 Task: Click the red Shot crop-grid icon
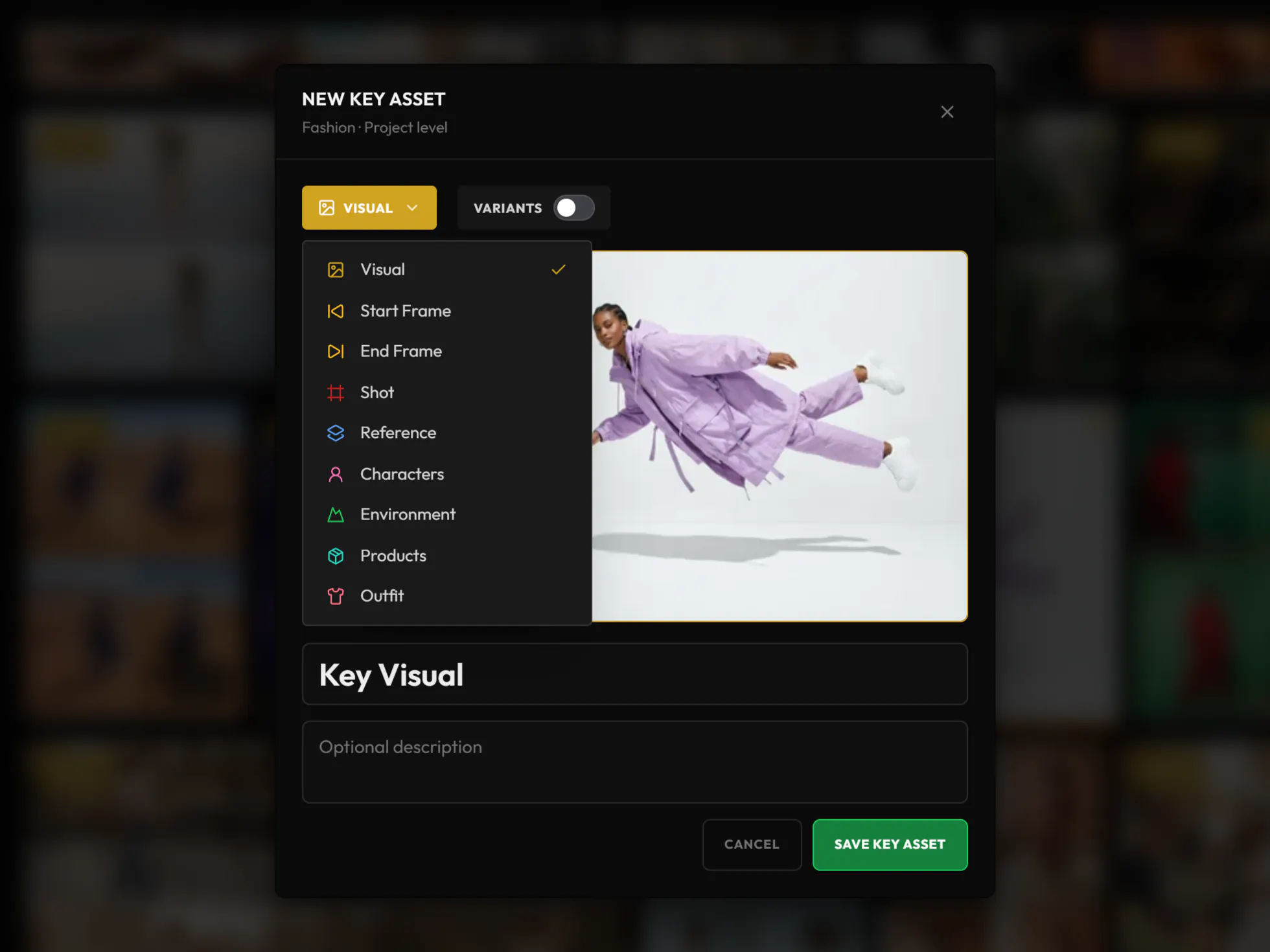click(x=336, y=393)
